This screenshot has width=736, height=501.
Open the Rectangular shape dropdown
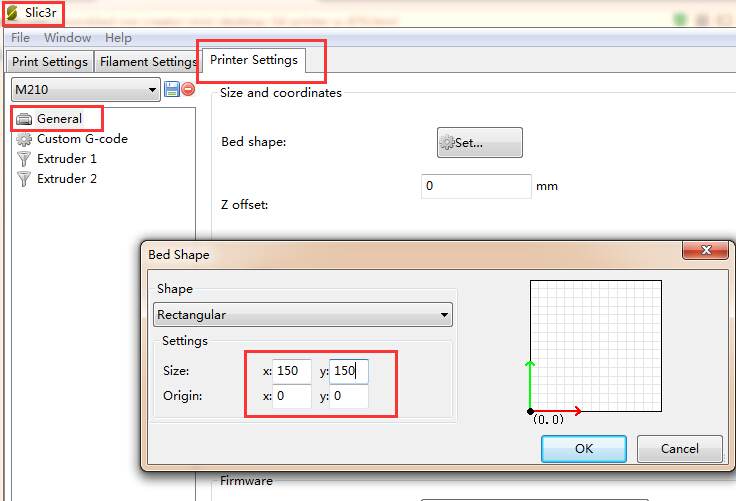pyautogui.click(x=303, y=315)
